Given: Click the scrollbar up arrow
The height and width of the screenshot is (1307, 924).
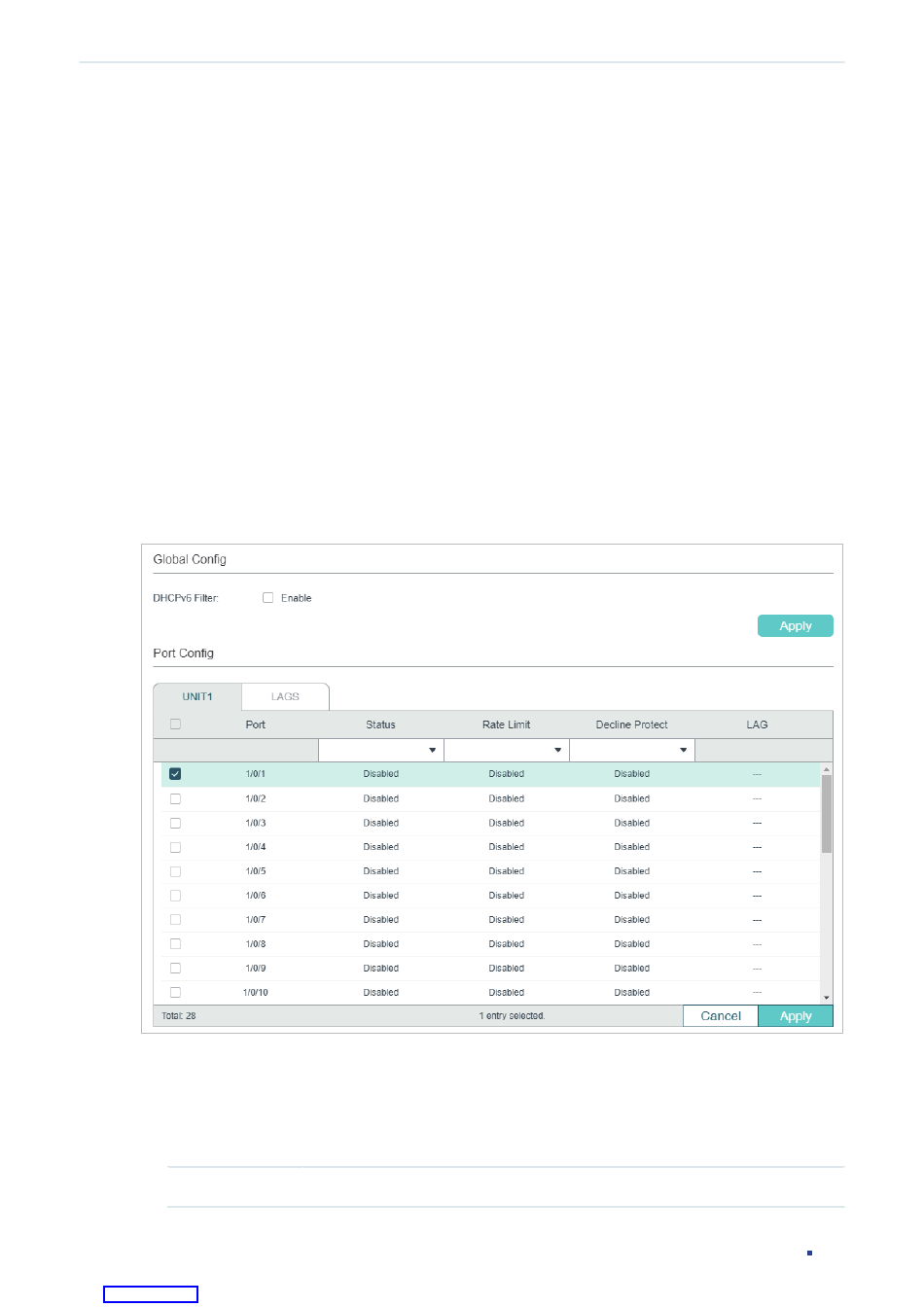Looking at the screenshot, I should pos(827,769).
